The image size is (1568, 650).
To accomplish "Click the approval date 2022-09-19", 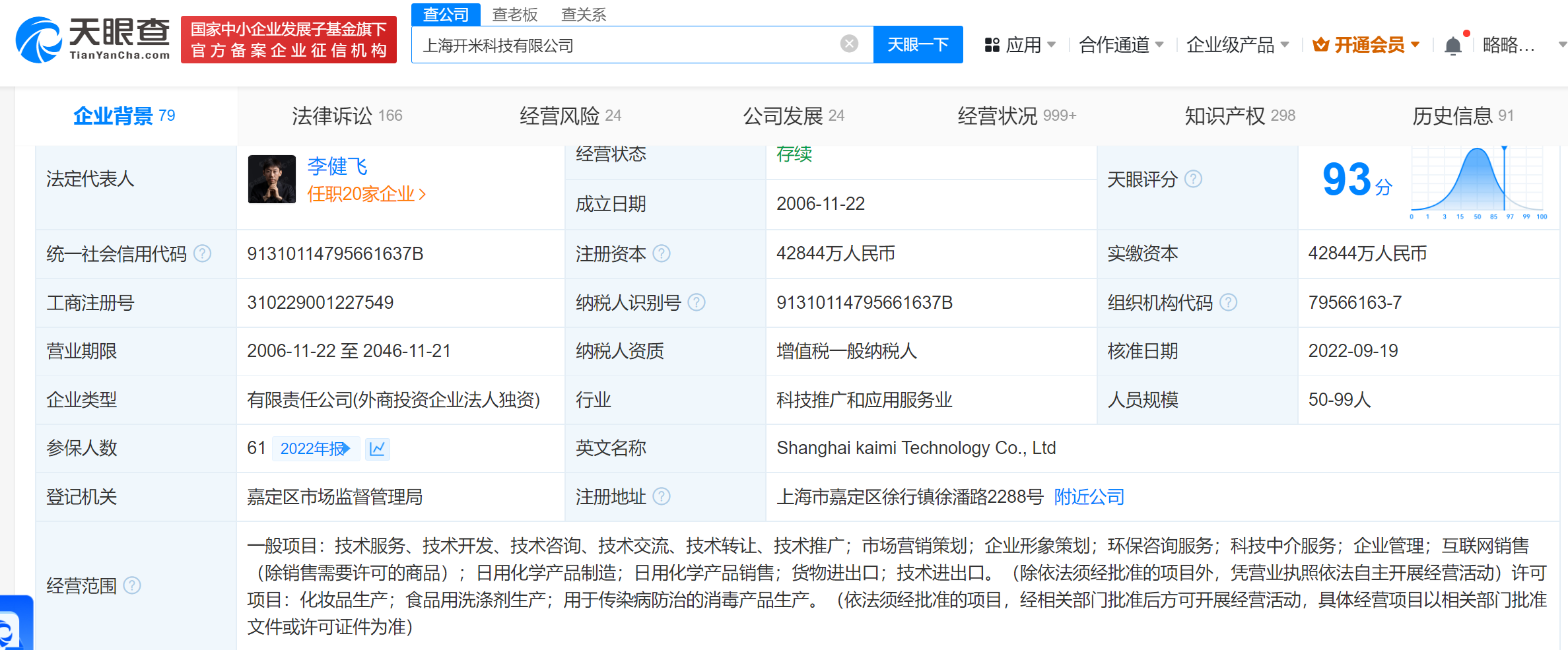I will click(x=1353, y=350).
